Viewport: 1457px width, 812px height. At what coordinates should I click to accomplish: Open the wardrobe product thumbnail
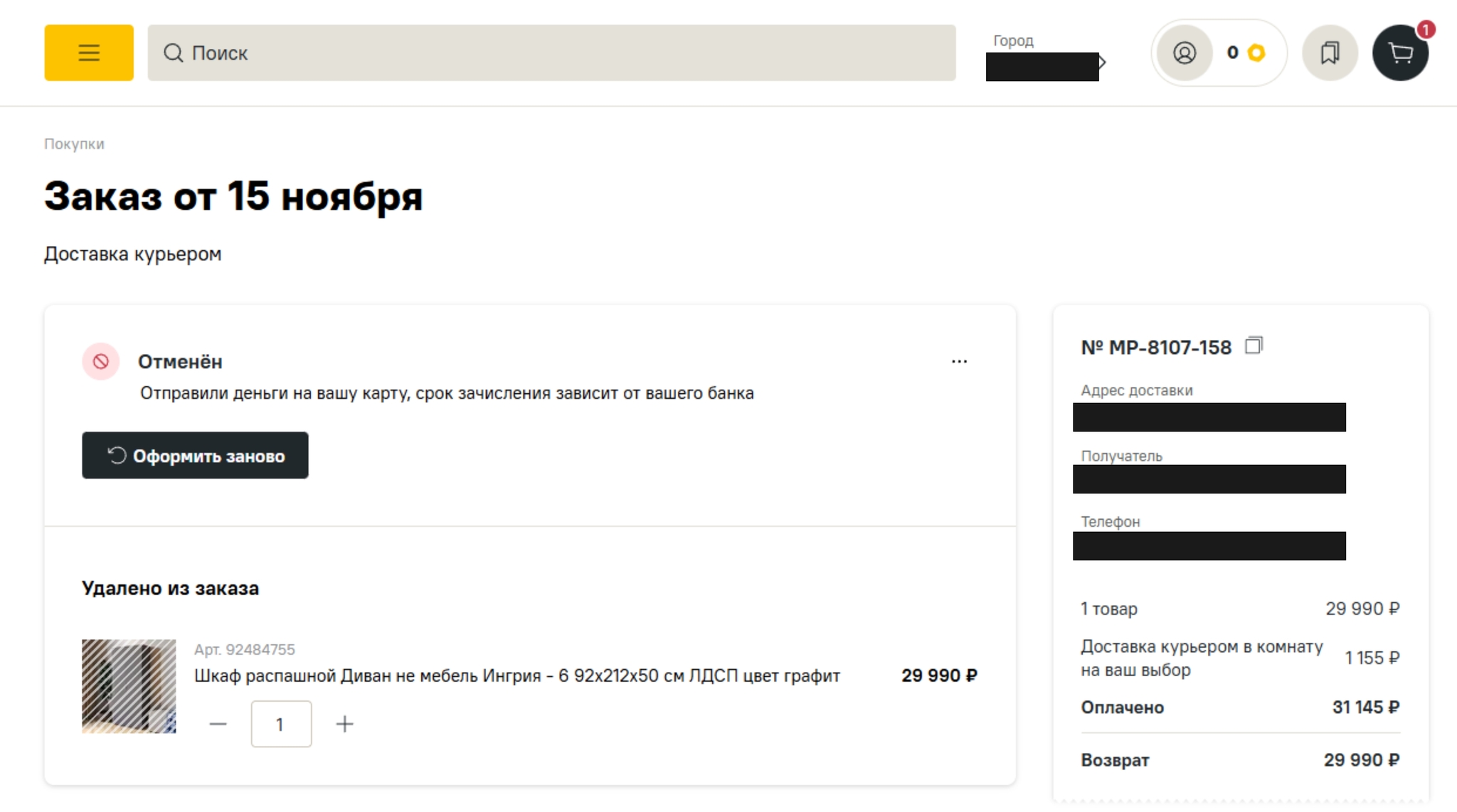click(x=129, y=686)
